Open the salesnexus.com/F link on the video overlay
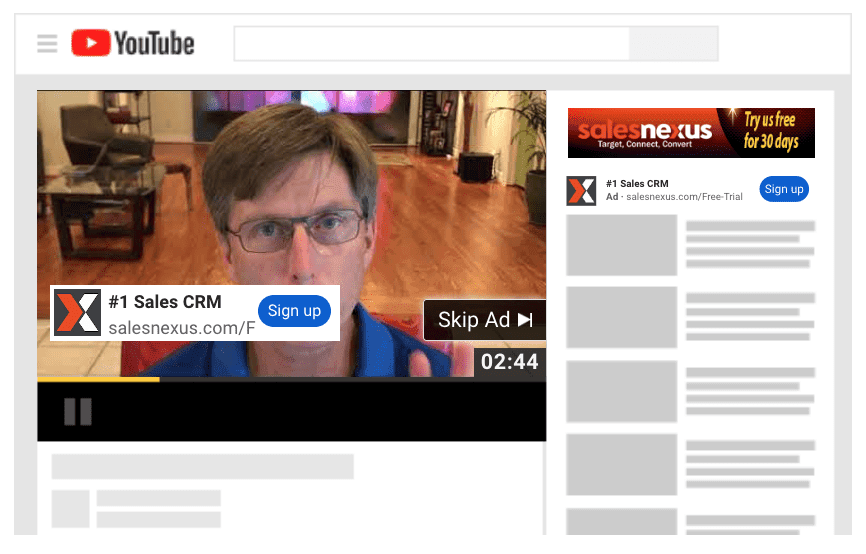The width and height of the screenshot is (866, 554). 182,328
